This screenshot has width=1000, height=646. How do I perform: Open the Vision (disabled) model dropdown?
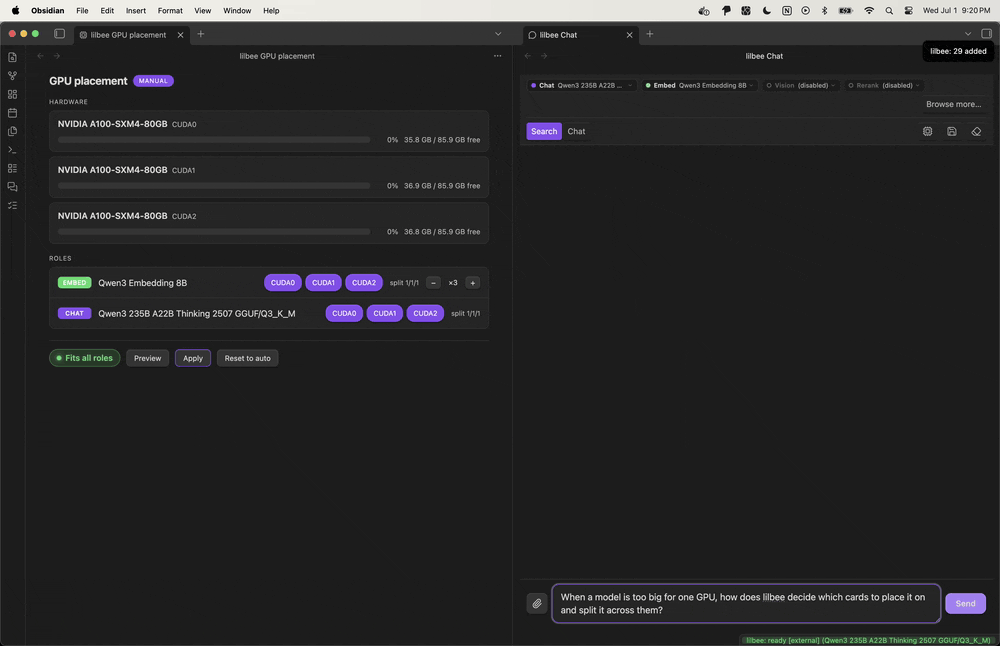pos(800,85)
